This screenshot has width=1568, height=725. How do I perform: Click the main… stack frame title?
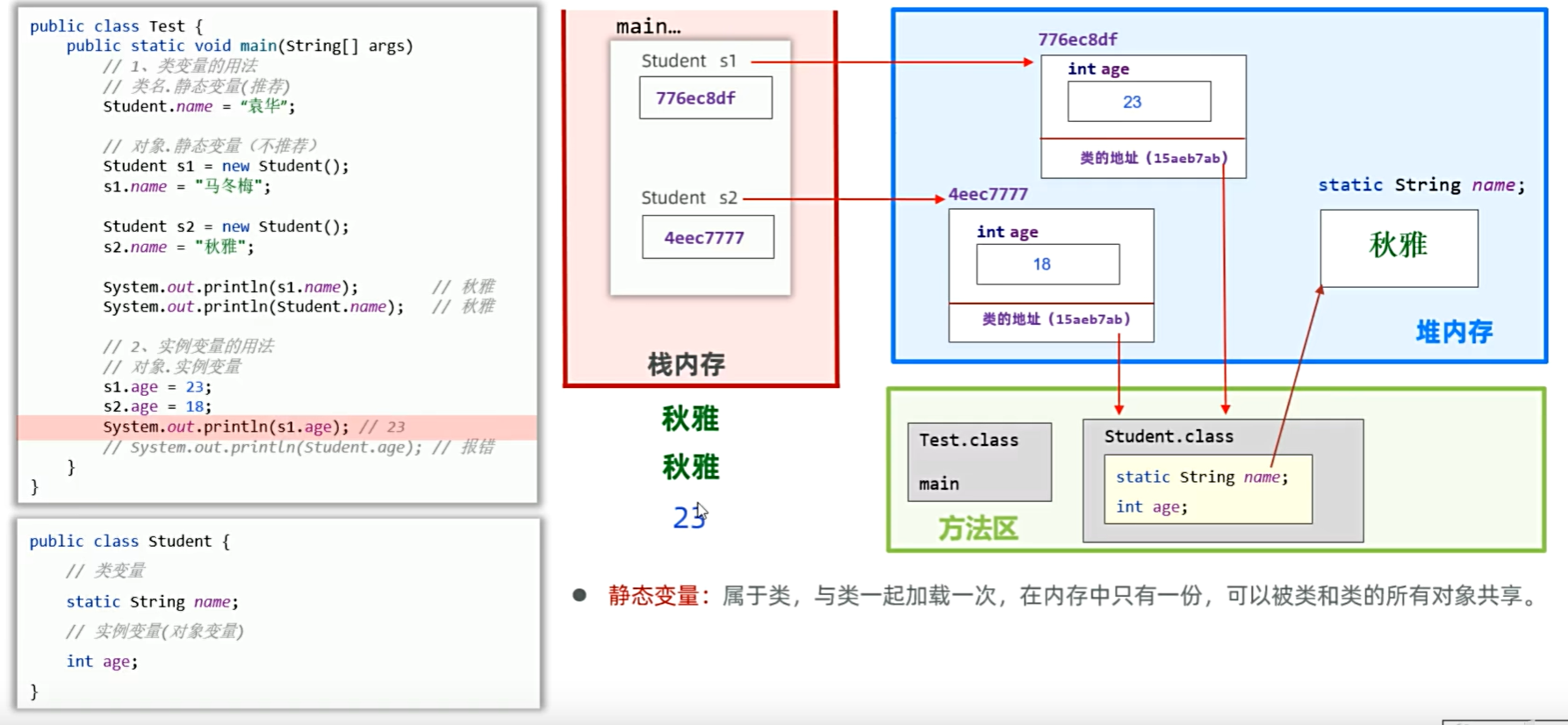point(648,26)
